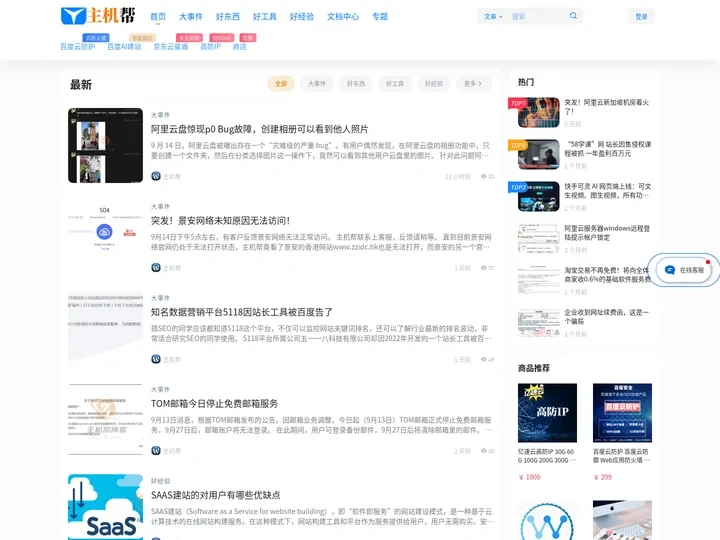This screenshot has height=540, width=720.
Task: Open the 百度云防护 product image
Action: (622, 413)
